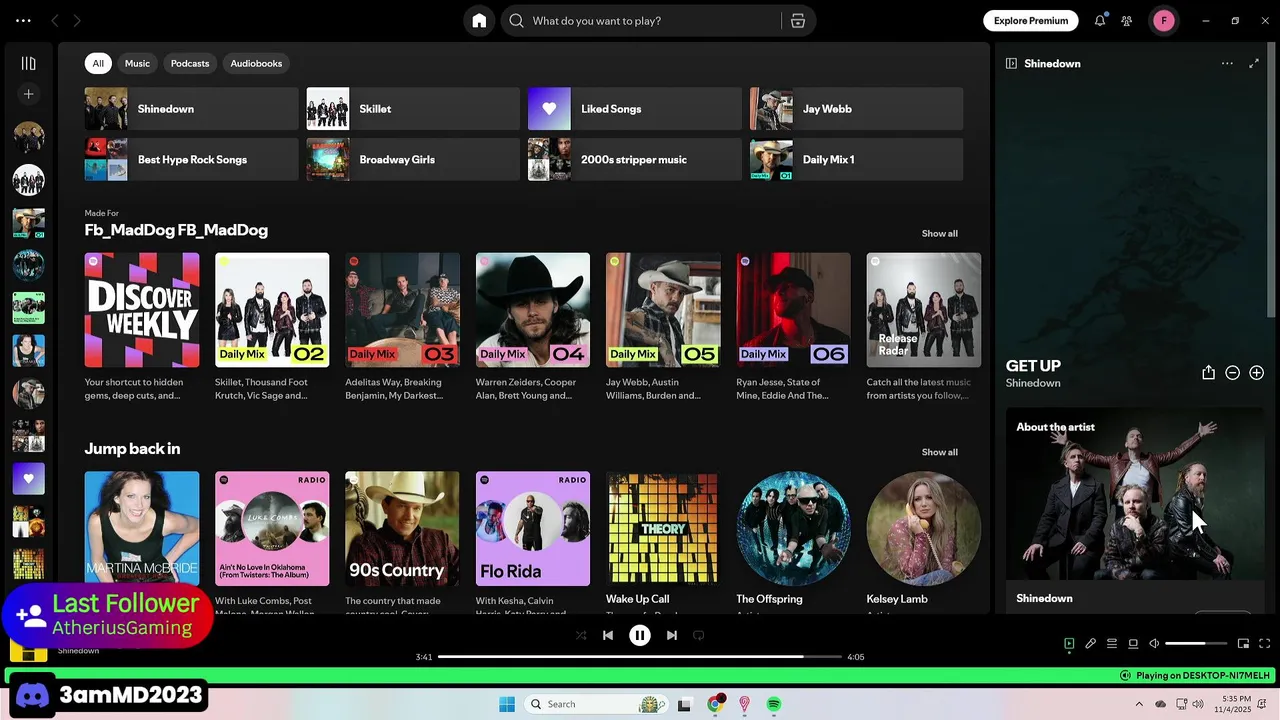Open the Jay Webb shortcut tile
This screenshot has height=720, width=1280.
coord(857,109)
